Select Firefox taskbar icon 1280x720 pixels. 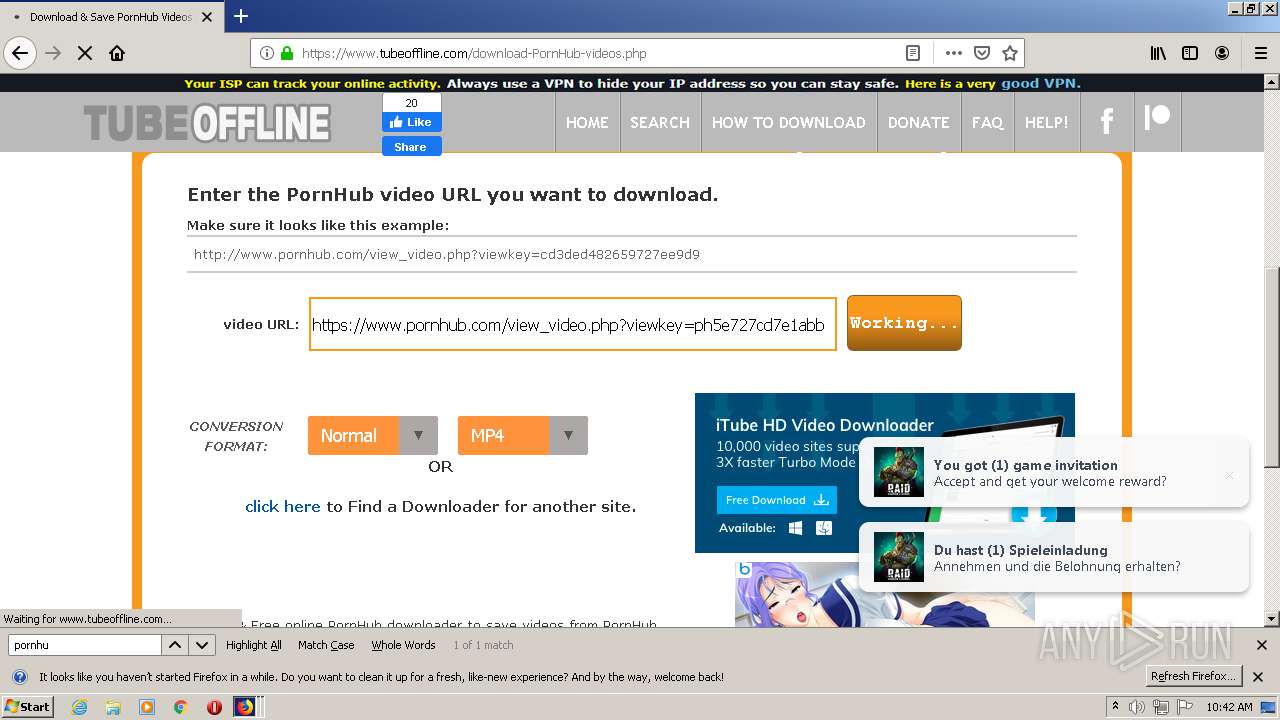pyautogui.click(x=245, y=707)
